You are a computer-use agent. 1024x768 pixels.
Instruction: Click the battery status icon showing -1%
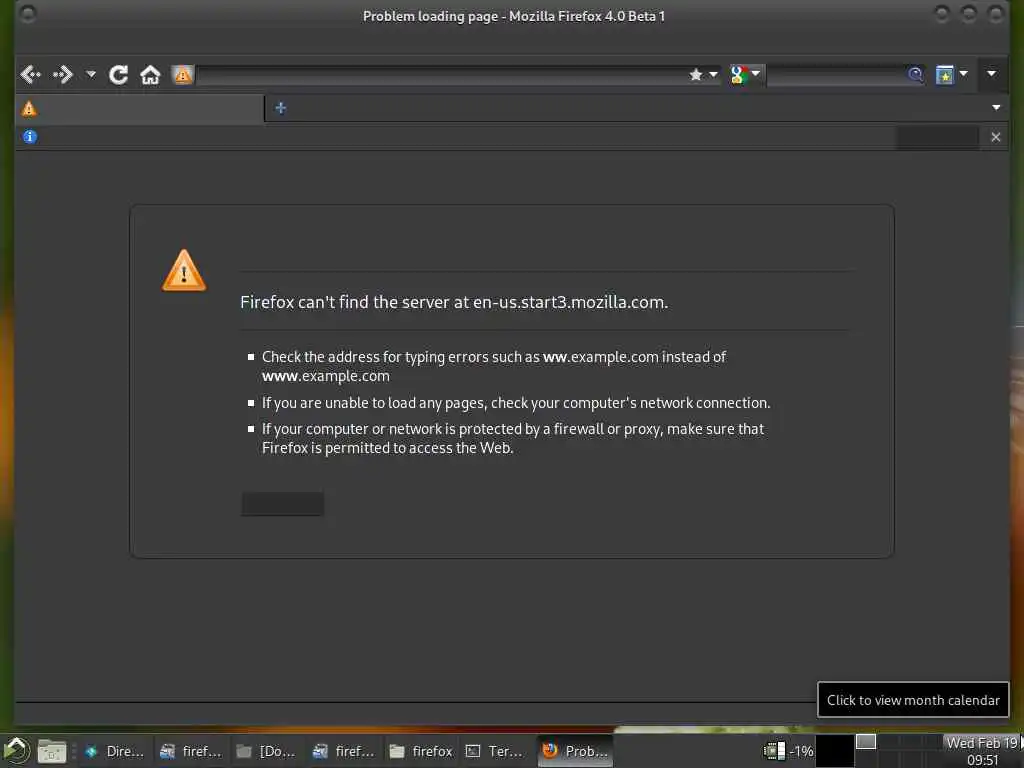click(x=774, y=751)
